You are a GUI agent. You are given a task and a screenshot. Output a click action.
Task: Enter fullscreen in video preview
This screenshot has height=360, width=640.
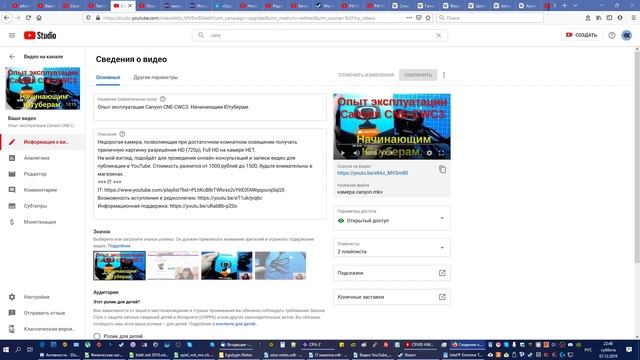[x=441, y=153]
